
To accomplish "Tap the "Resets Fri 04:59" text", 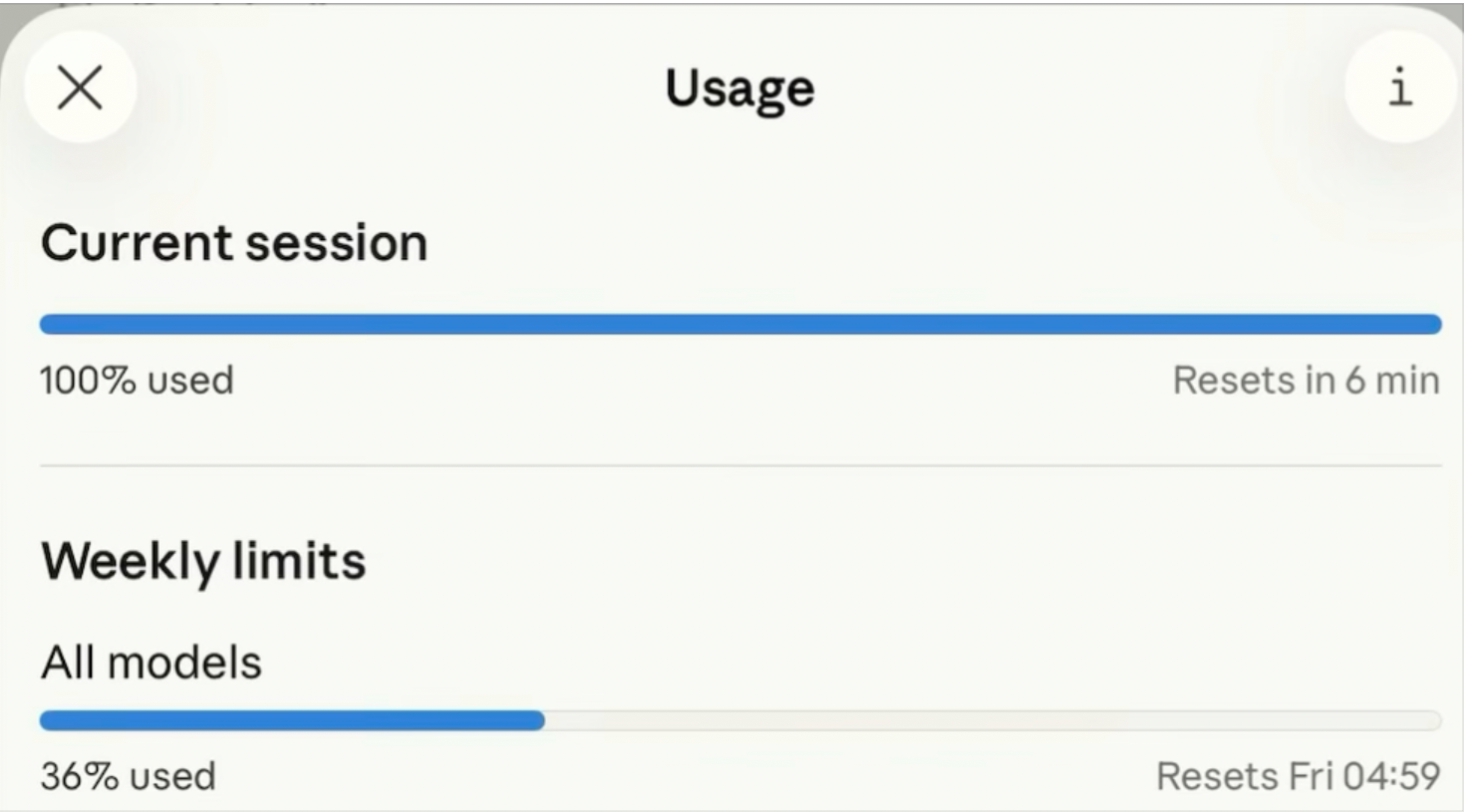I will point(1298,776).
